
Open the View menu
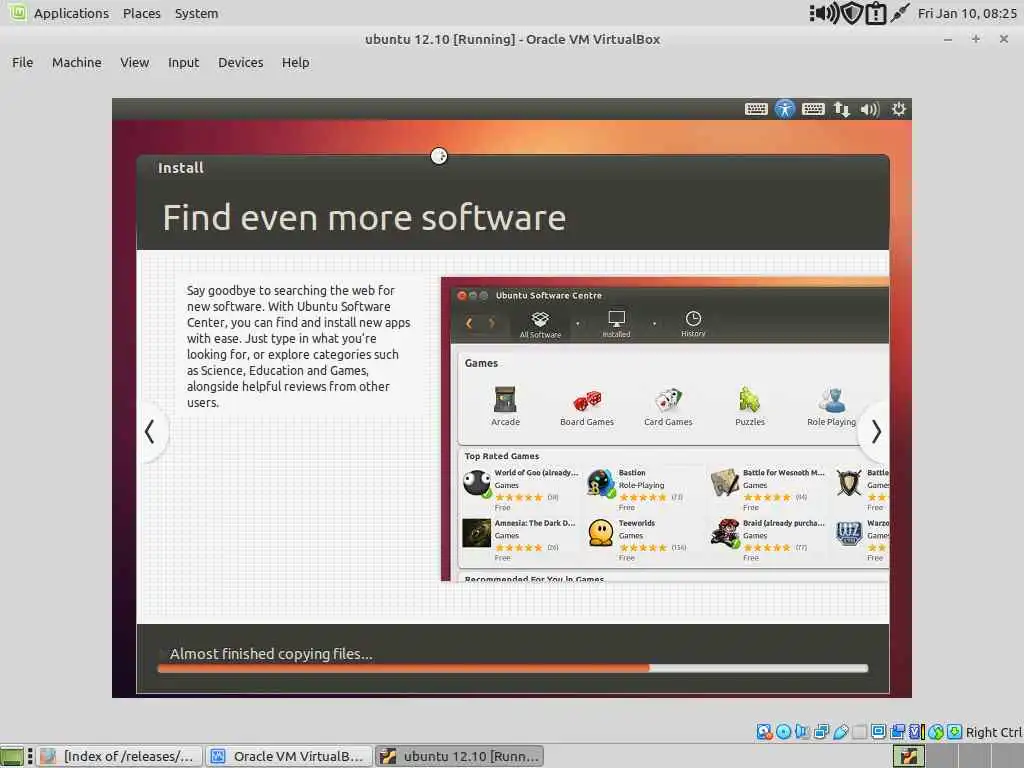pos(135,63)
